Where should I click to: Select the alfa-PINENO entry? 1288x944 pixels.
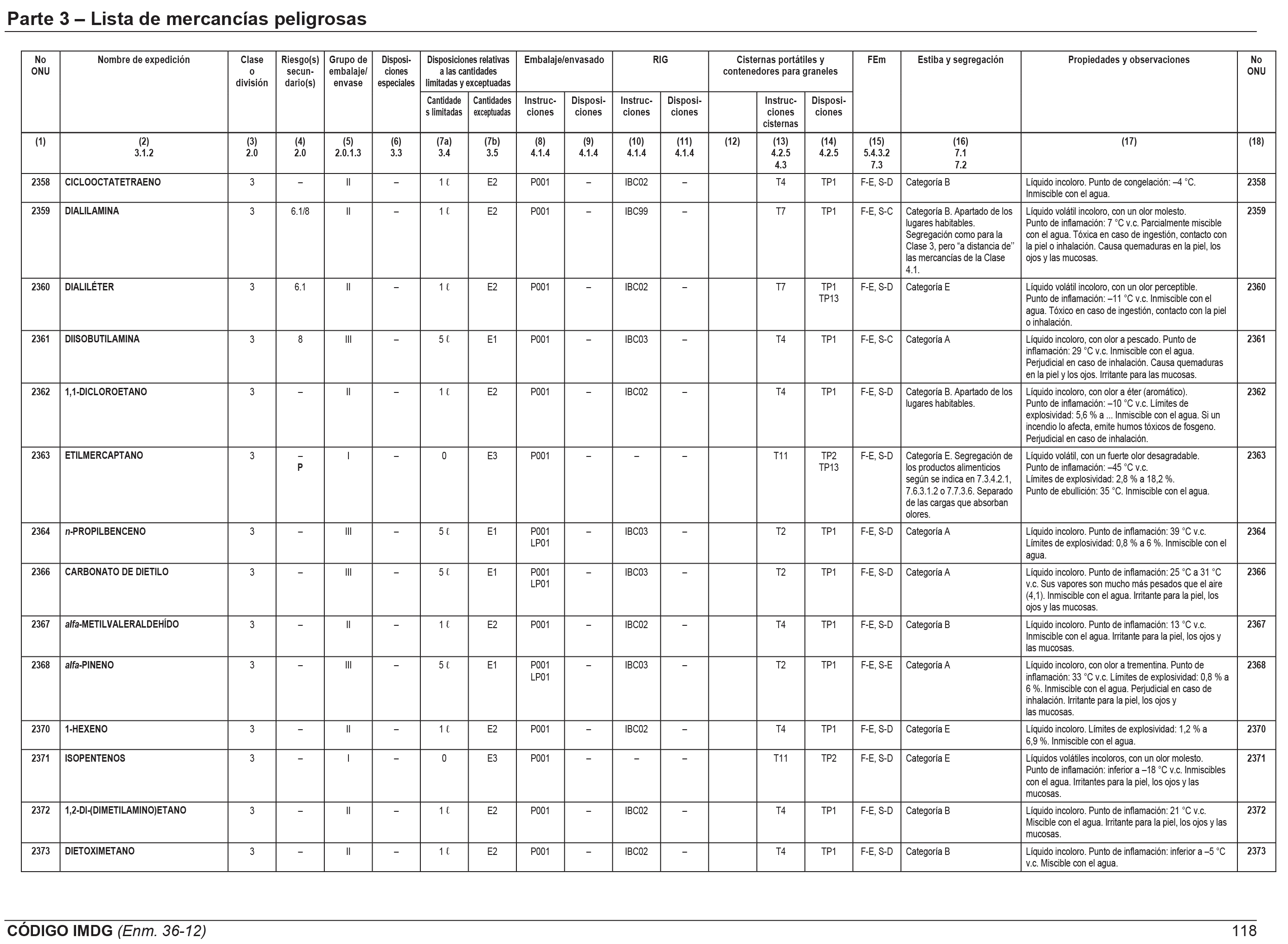coord(89,665)
